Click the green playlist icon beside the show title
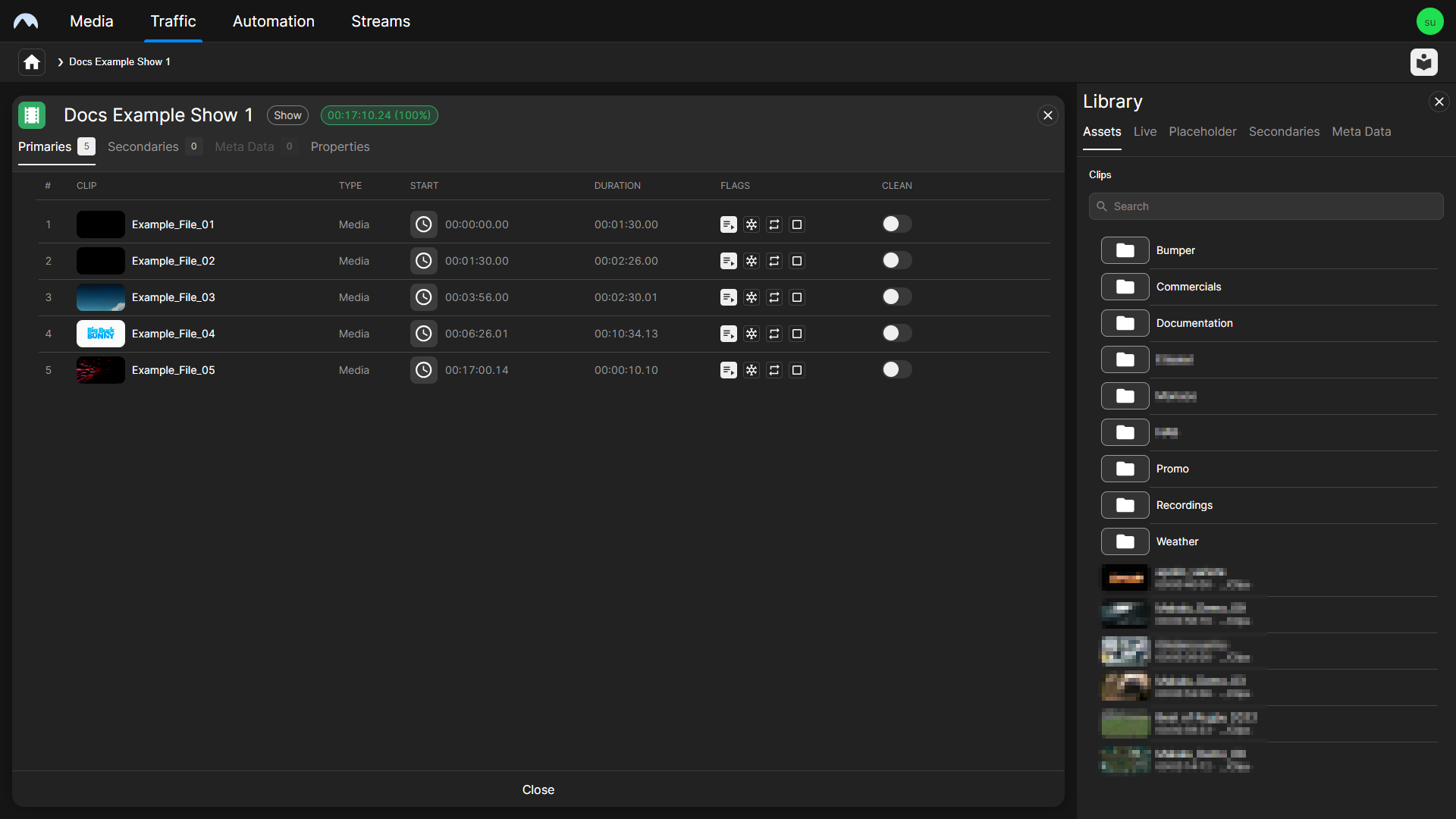This screenshot has width=1456, height=819. pos(31,115)
